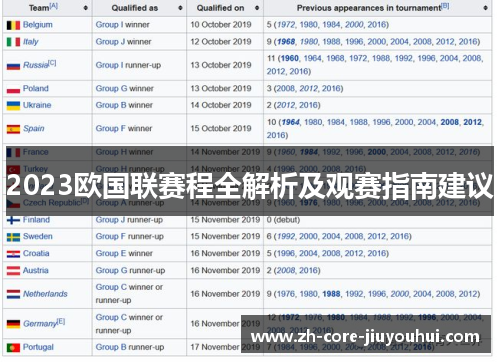This screenshot has height=362, width=500.
Task: Open the Sweden team link
Action: [38, 237]
